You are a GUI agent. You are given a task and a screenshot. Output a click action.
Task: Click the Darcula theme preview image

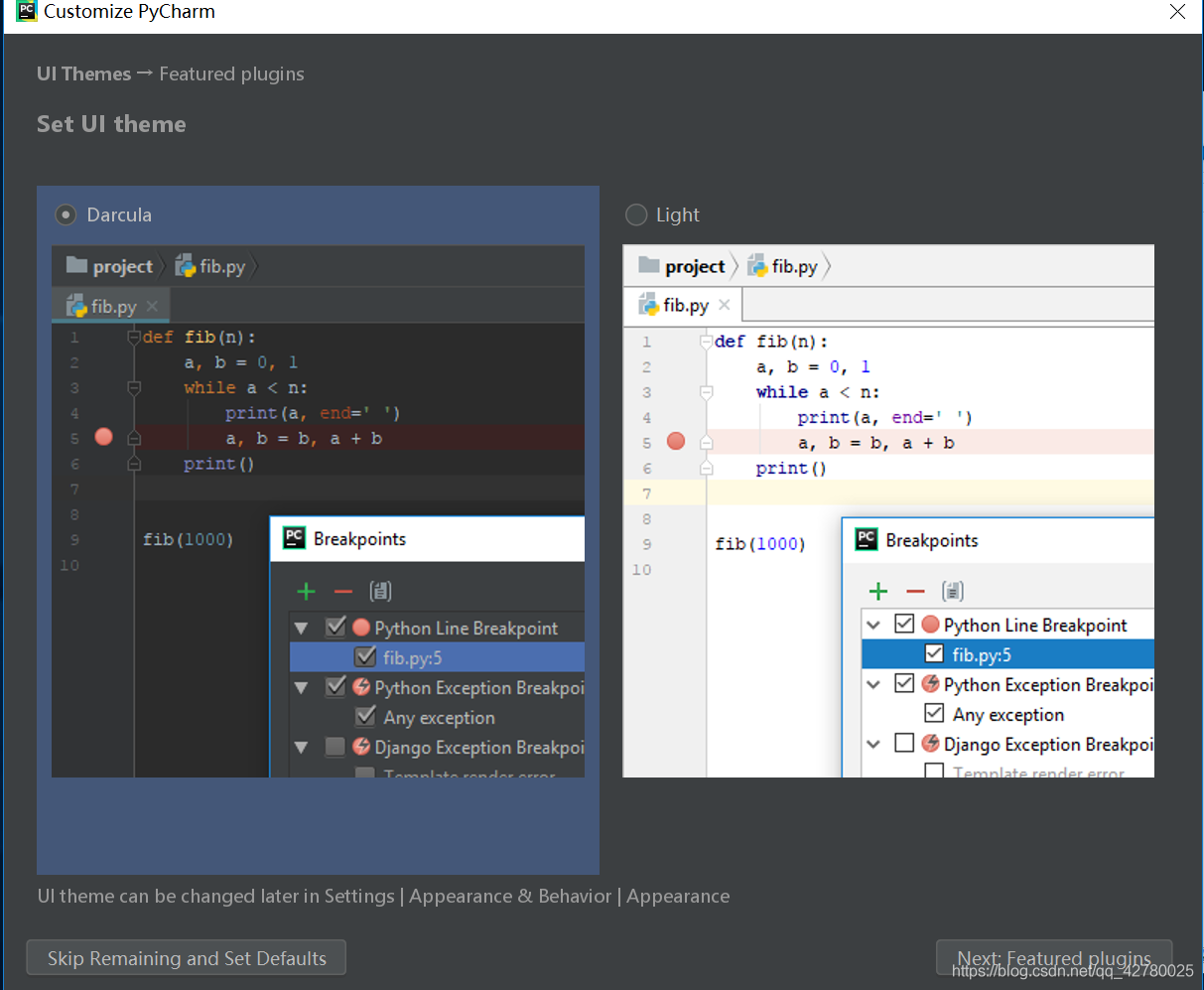click(x=318, y=511)
